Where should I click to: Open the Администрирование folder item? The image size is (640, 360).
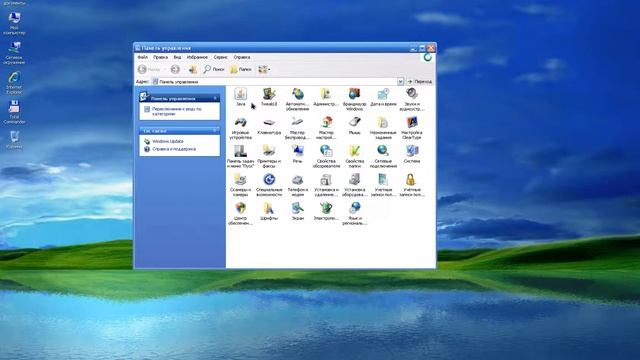pyautogui.click(x=326, y=97)
